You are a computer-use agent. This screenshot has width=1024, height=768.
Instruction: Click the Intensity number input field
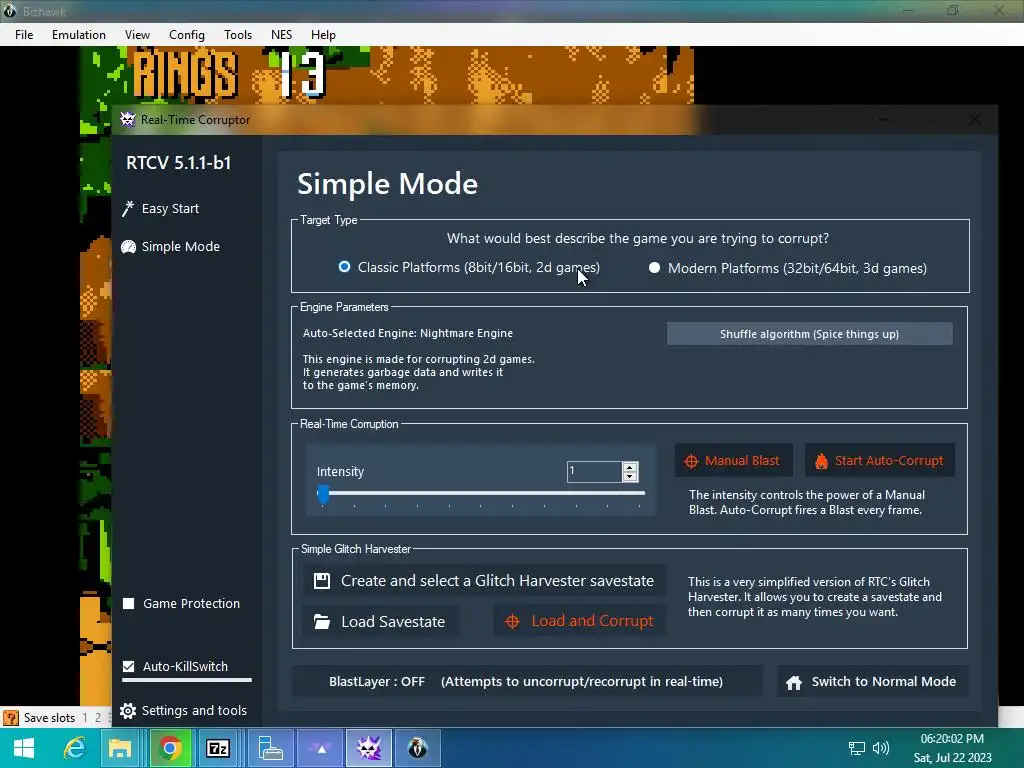point(594,472)
